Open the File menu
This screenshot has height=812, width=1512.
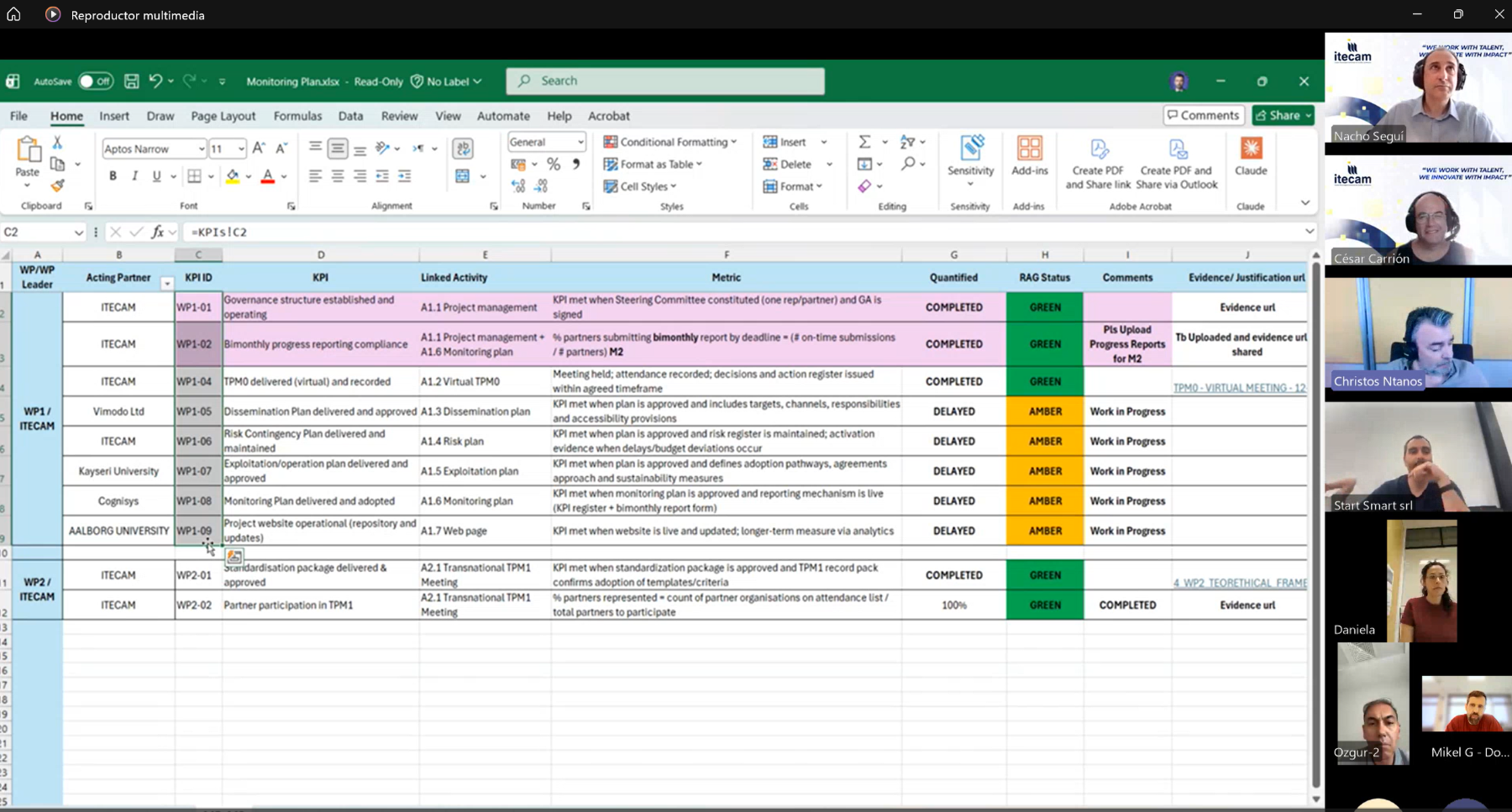tap(18, 116)
